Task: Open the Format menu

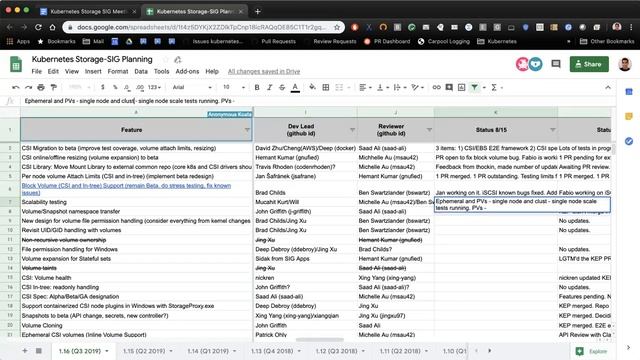Action: coord(118,71)
